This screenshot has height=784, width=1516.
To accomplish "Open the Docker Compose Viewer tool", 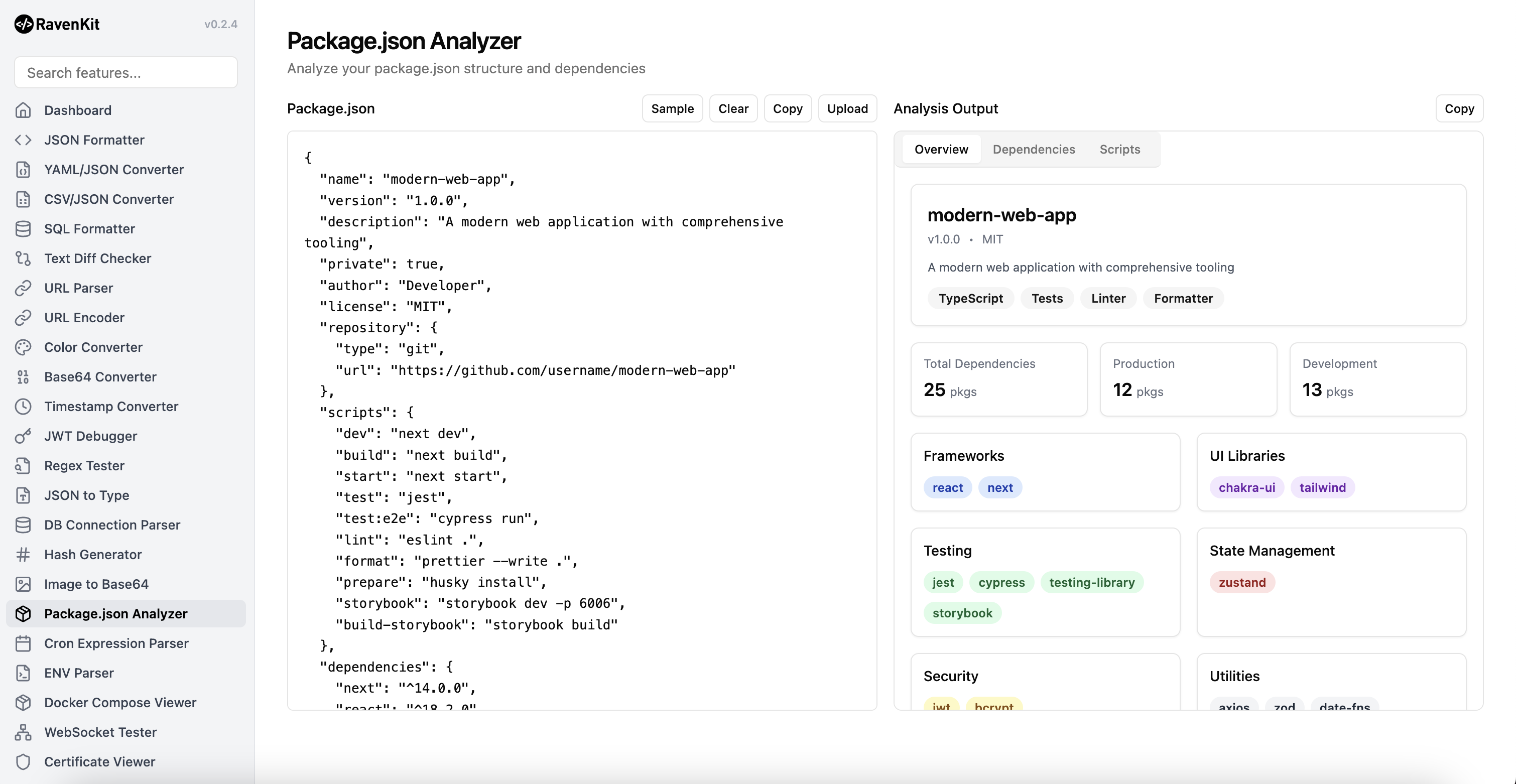I will coord(120,703).
